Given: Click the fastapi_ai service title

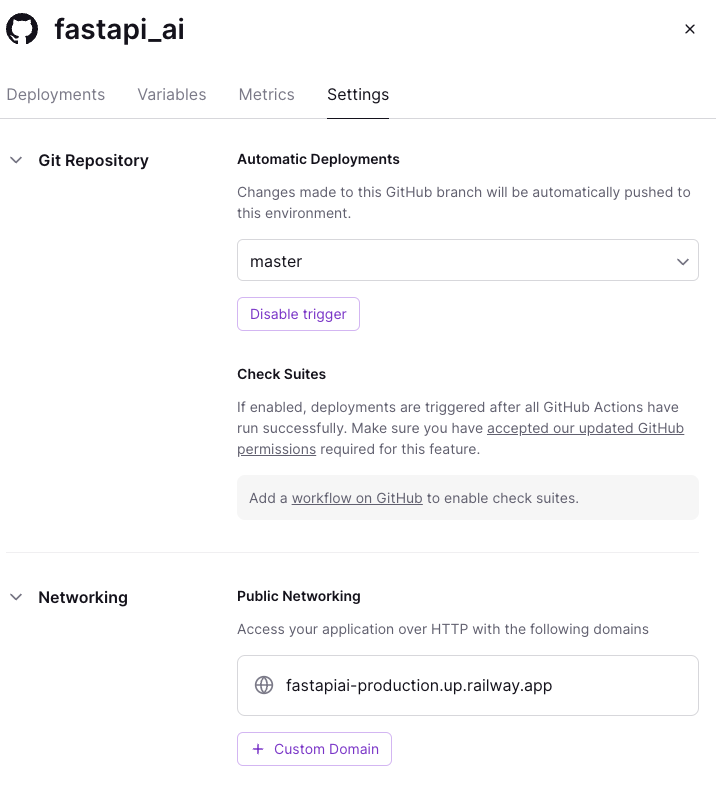Looking at the screenshot, I should coord(119,29).
